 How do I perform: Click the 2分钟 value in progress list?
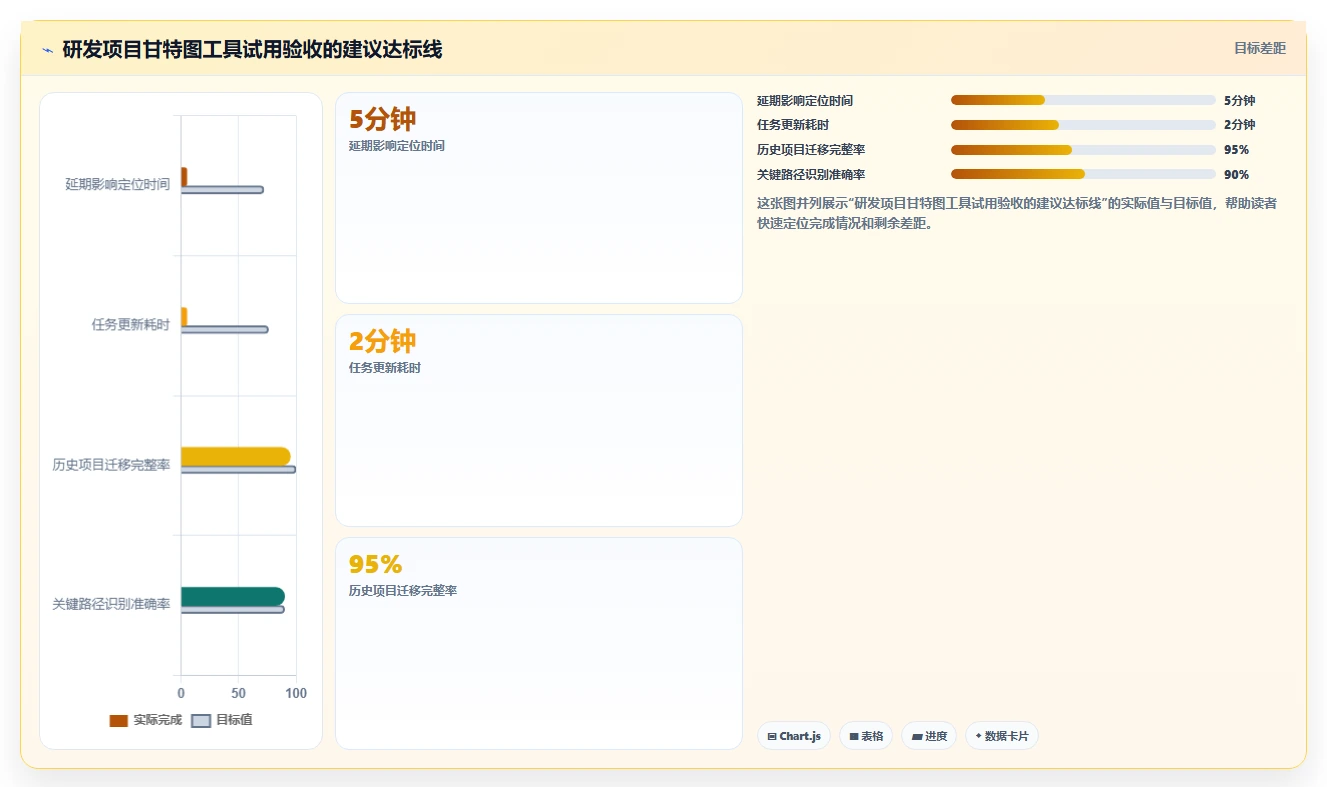pyautogui.click(x=1239, y=125)
